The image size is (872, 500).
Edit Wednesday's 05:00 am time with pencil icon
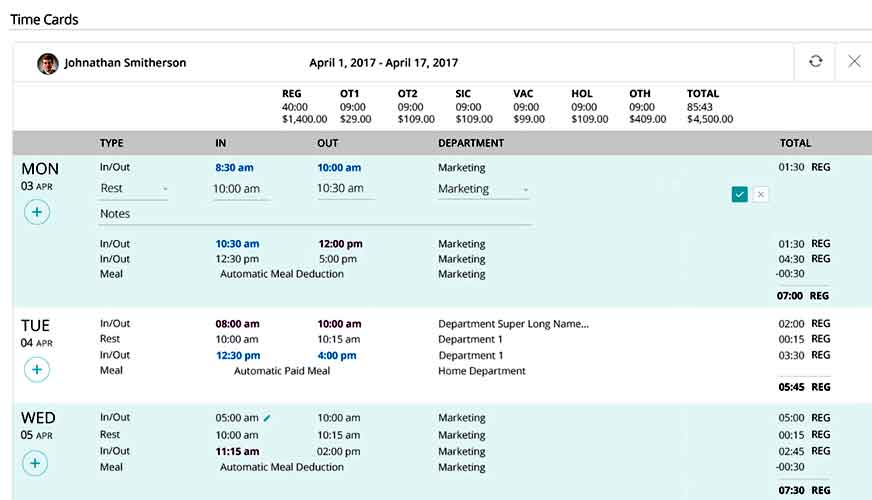[267, 418]
